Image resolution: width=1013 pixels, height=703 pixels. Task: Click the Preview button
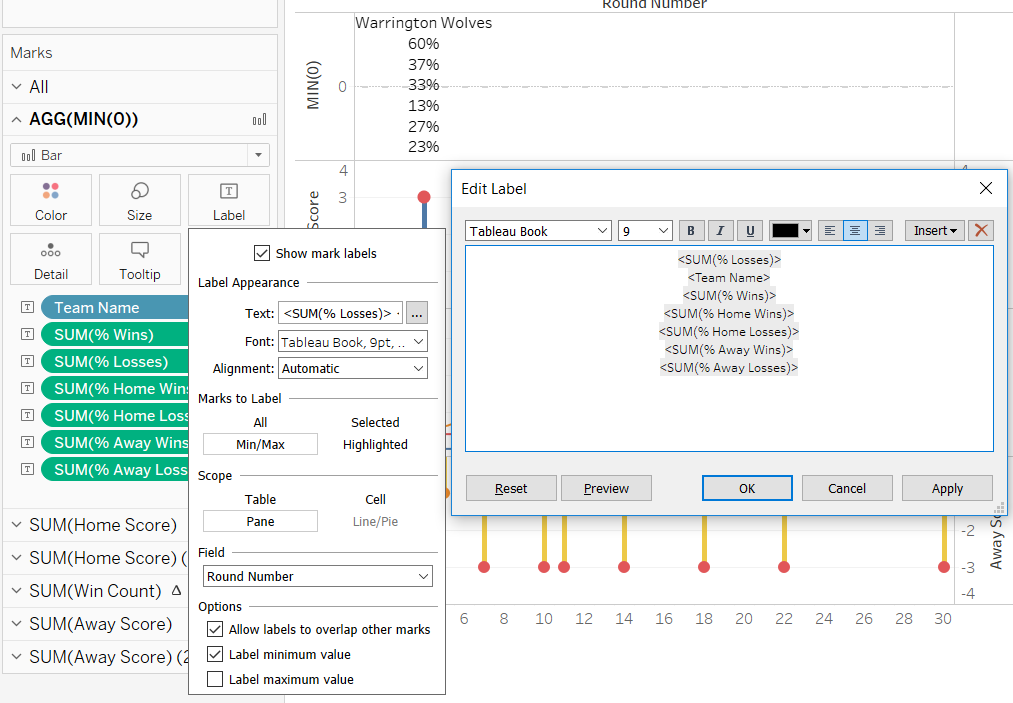[x=606, y=488]
